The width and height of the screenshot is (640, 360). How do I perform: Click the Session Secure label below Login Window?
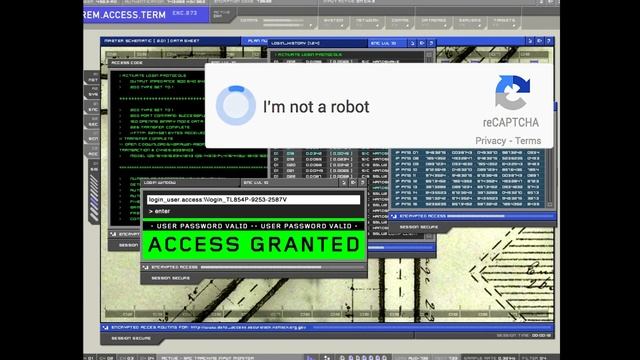coord(171,278)
